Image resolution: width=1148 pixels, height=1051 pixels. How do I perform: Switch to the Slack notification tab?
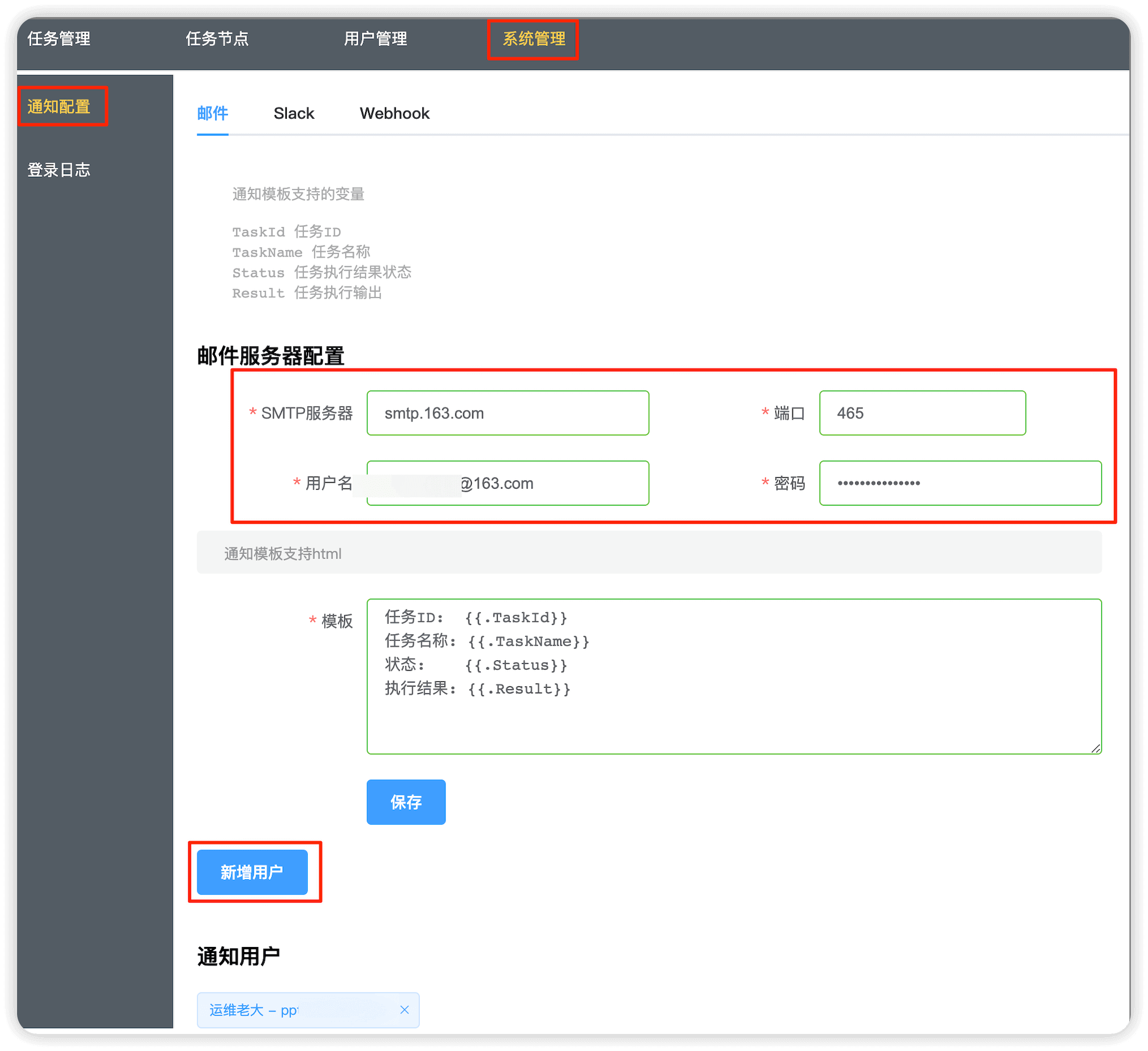click(294, 113)
